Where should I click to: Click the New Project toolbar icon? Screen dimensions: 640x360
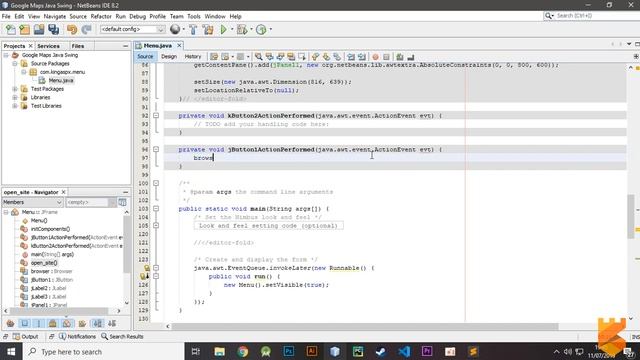pyautogui.click(x=24, y=29)
